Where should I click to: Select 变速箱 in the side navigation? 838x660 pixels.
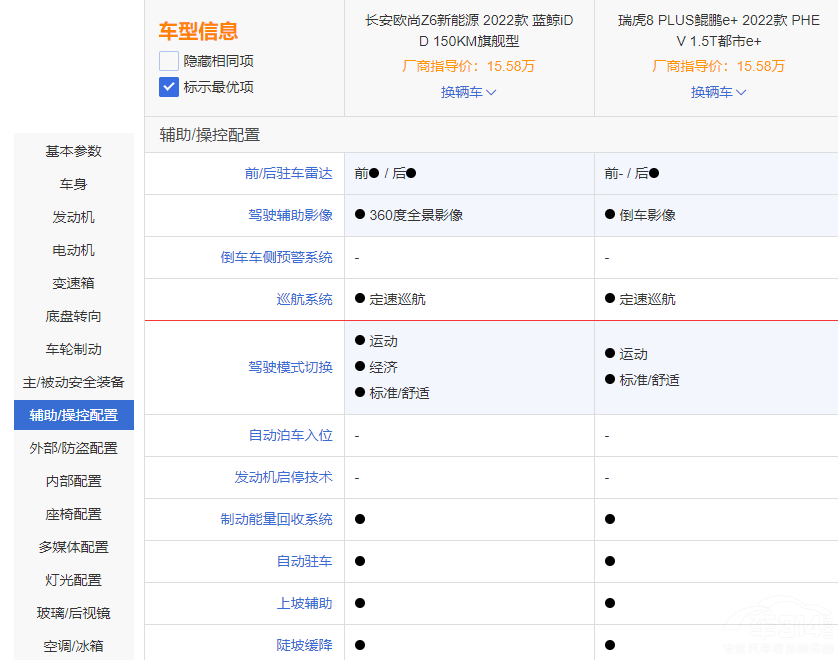[x=73, y=283]
